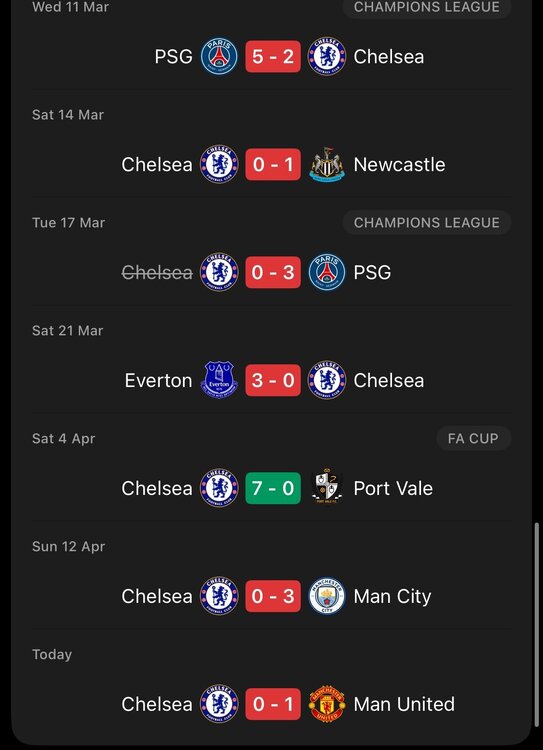Click the Everton club crest
Viewport: 543px width, 750px height.
[x=219, y=380]
